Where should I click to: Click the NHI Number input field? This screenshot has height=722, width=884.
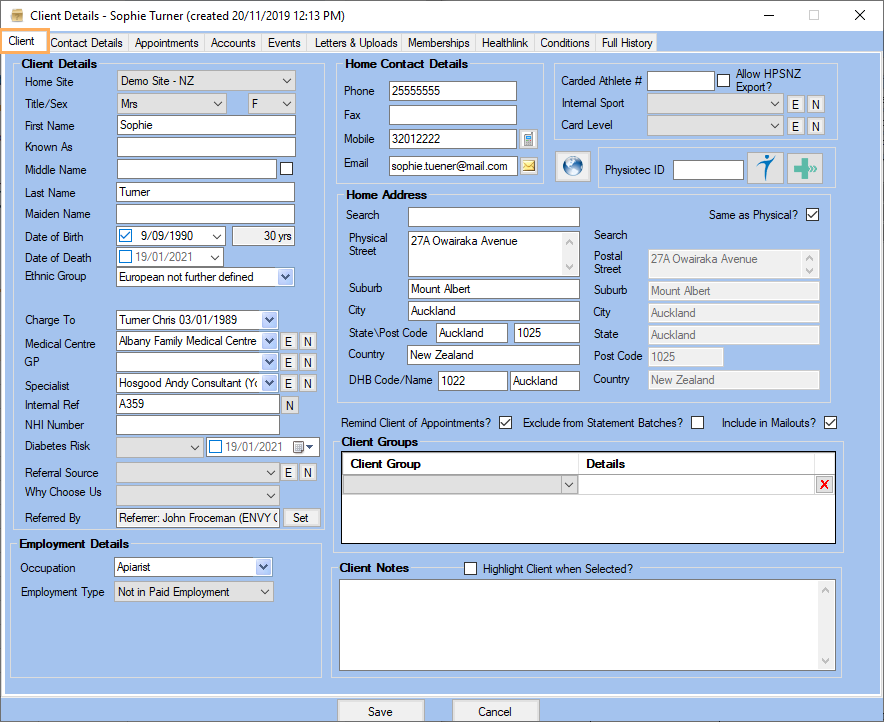point(198,424)
